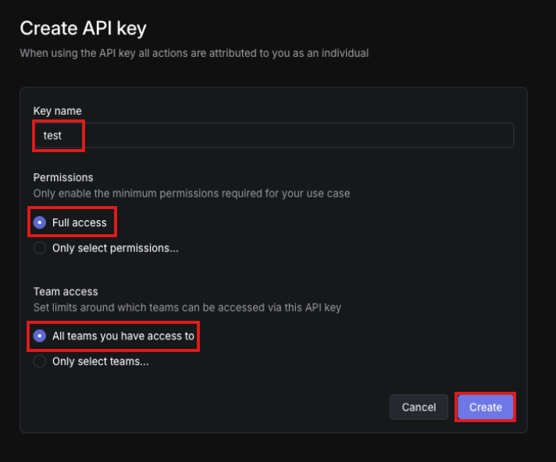This screenshot has width=556, height=462.
Task: Click the Create button
Action: pos(485,407)
